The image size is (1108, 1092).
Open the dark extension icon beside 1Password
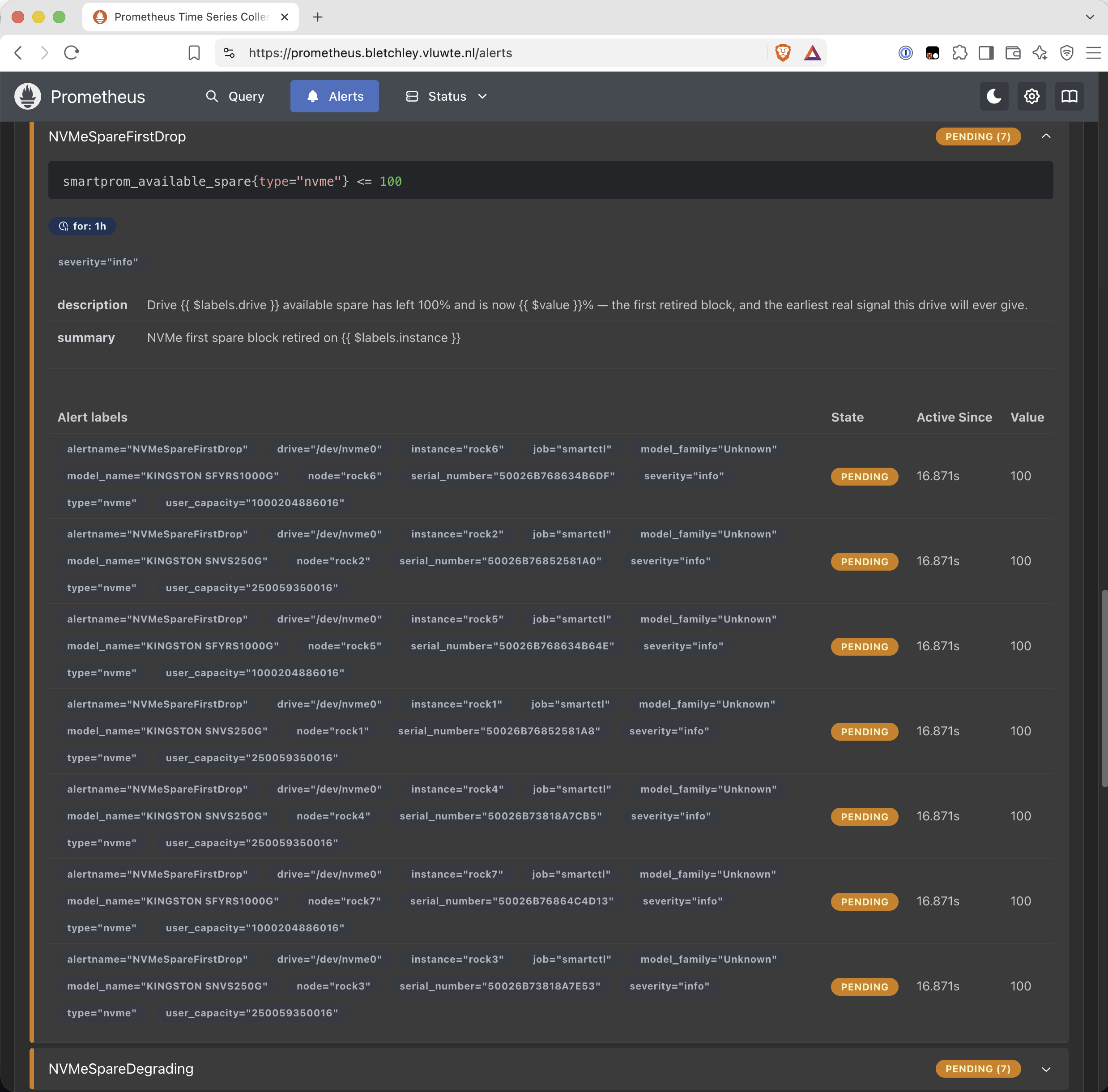933,53
